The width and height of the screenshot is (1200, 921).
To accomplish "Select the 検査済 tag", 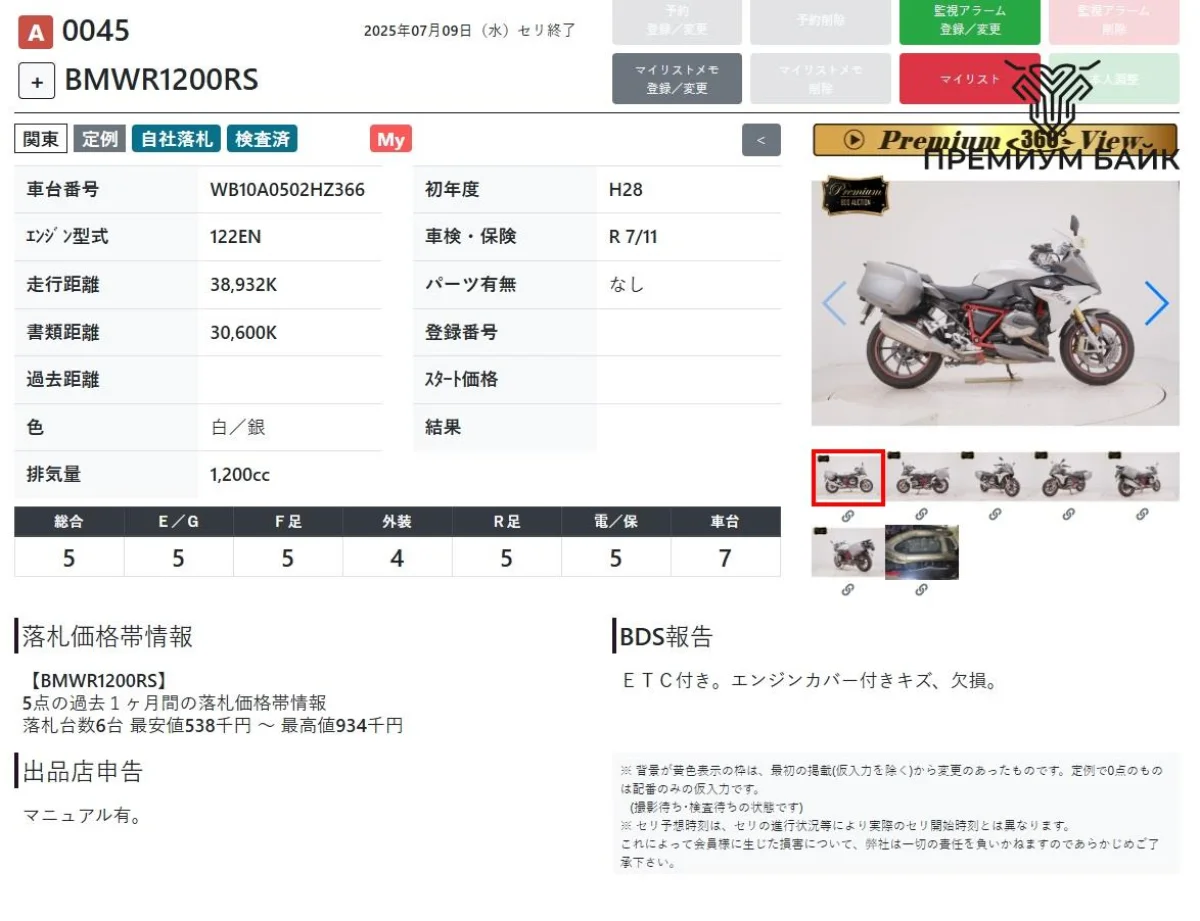I will point(262,139).
